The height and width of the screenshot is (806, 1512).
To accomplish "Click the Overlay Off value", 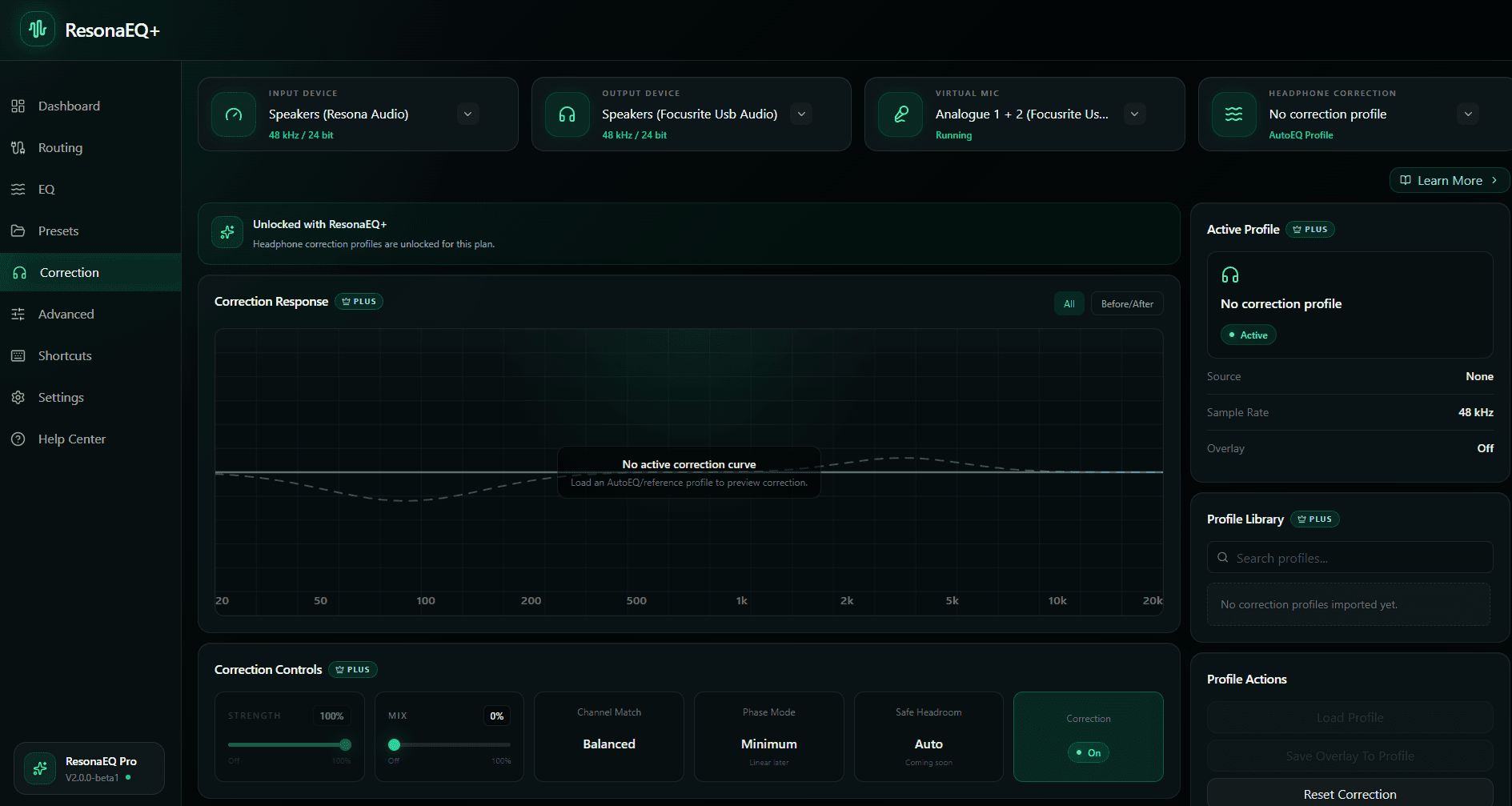I will (1486, 448).
